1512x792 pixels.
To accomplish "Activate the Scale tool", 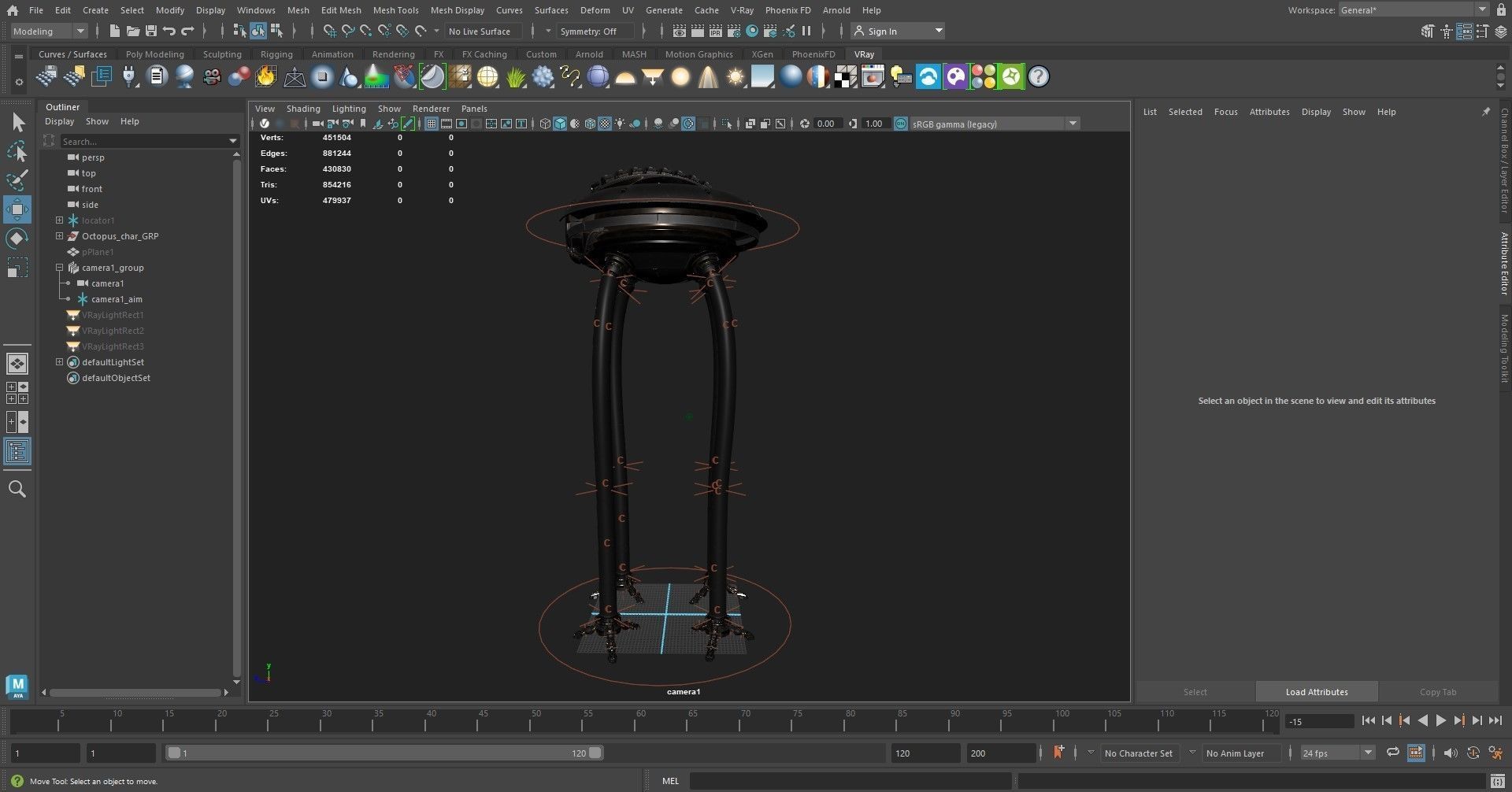I will pos(17,268).
